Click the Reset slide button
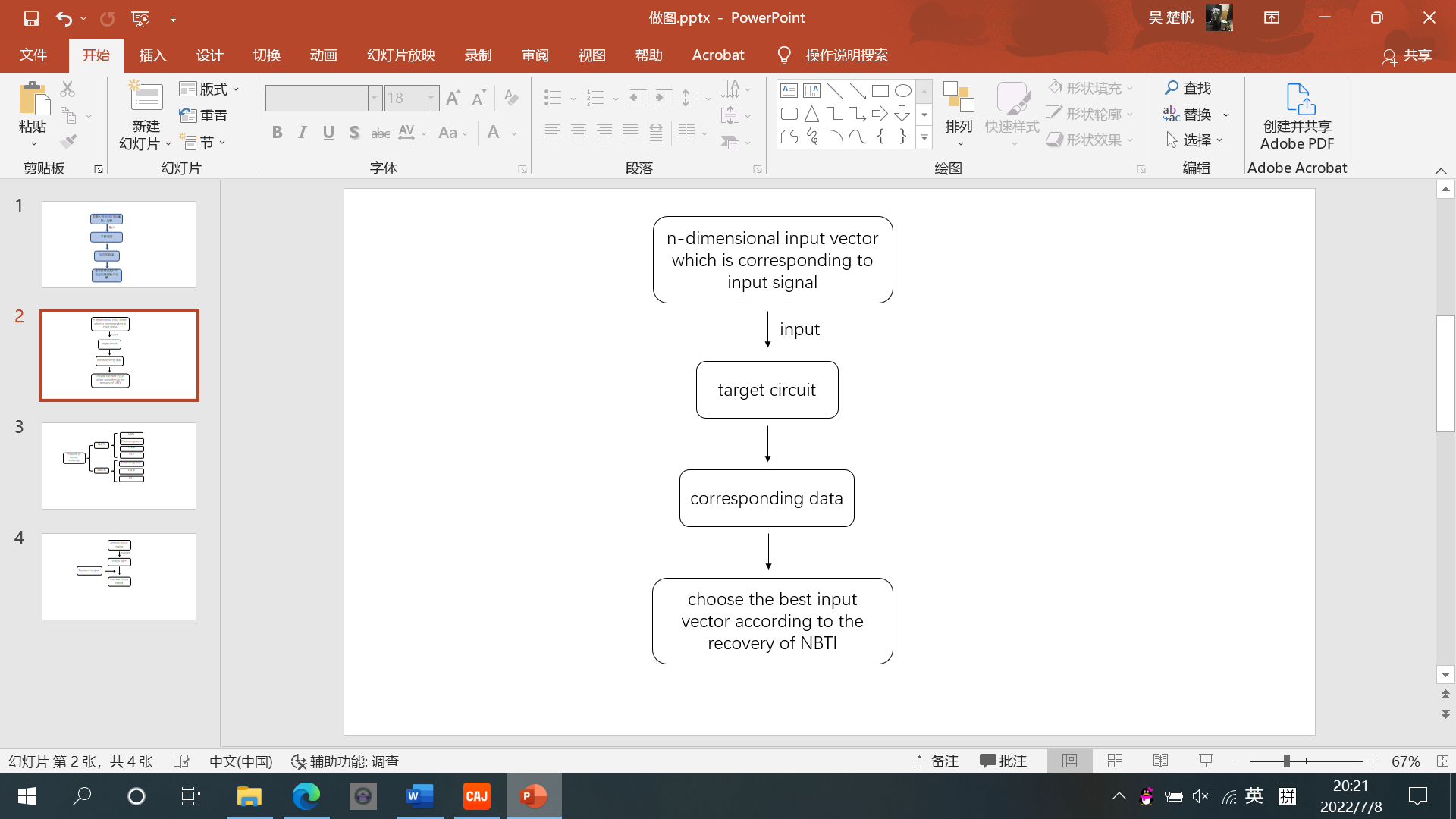Viewport: 1456px width, 819px height. tap(204, 115)
